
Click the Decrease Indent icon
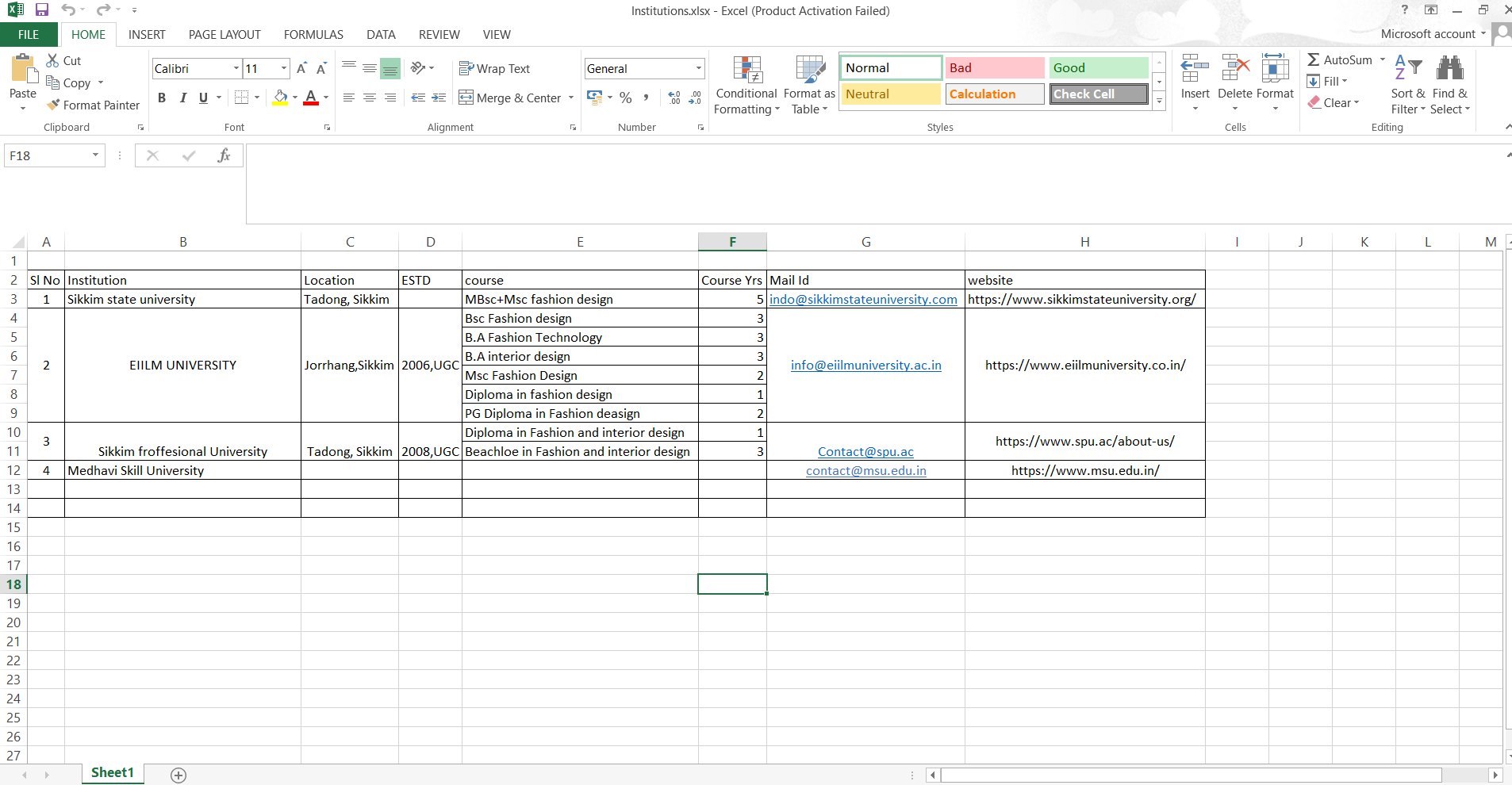pyautogui.click(x=418, y=98)
